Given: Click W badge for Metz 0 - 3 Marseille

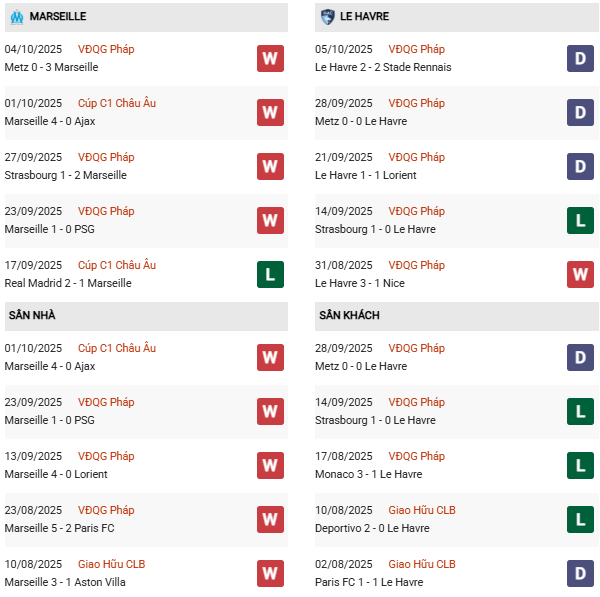Looking at the screenshot, I should 270,58.
